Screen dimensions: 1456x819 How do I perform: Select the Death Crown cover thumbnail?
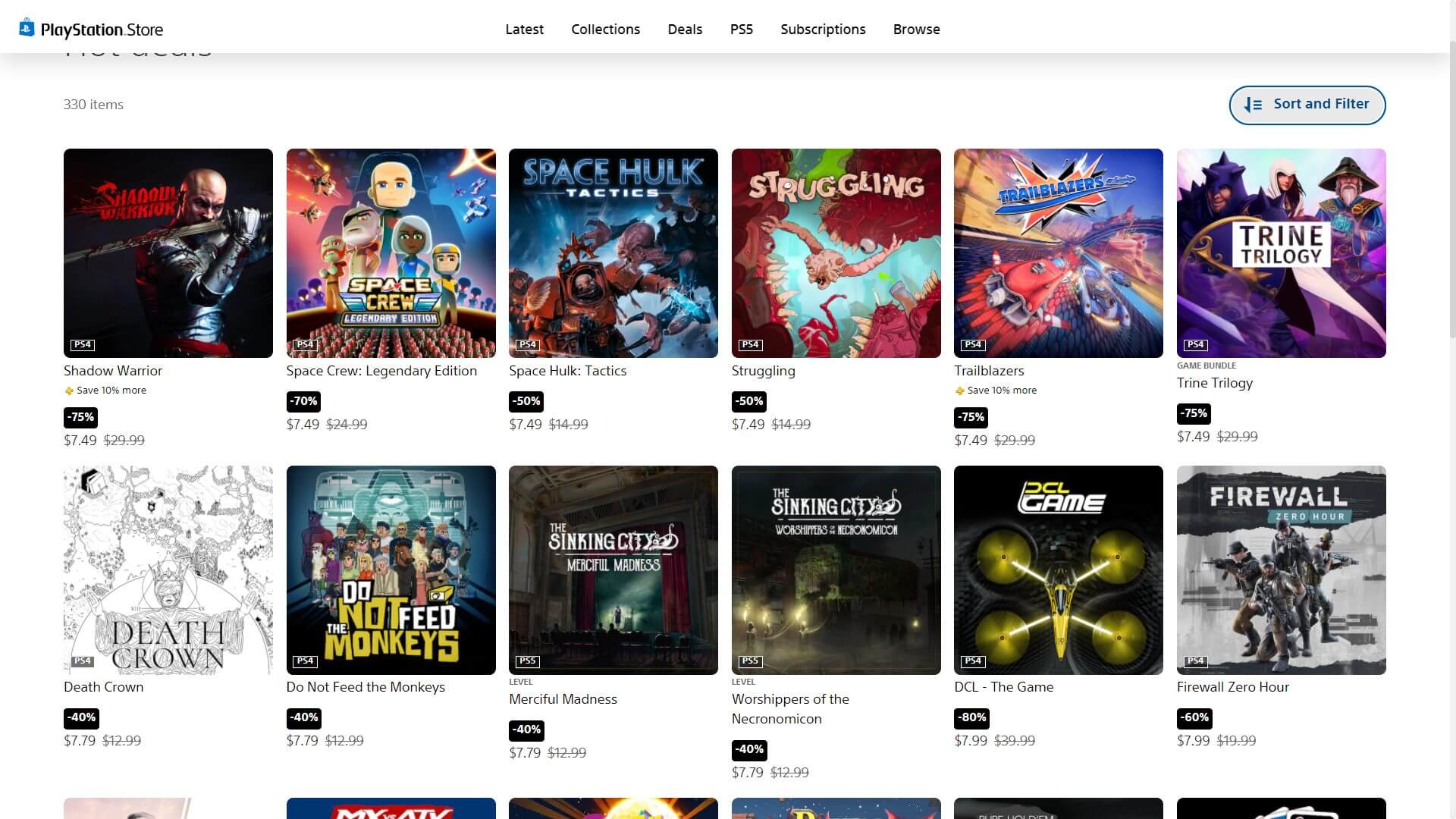[168, 570]
